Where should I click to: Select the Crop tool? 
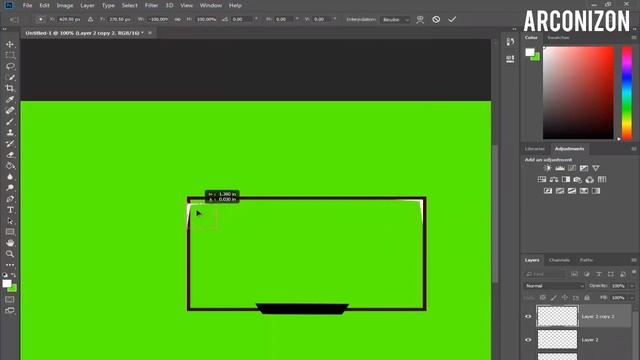pos(10,88)
